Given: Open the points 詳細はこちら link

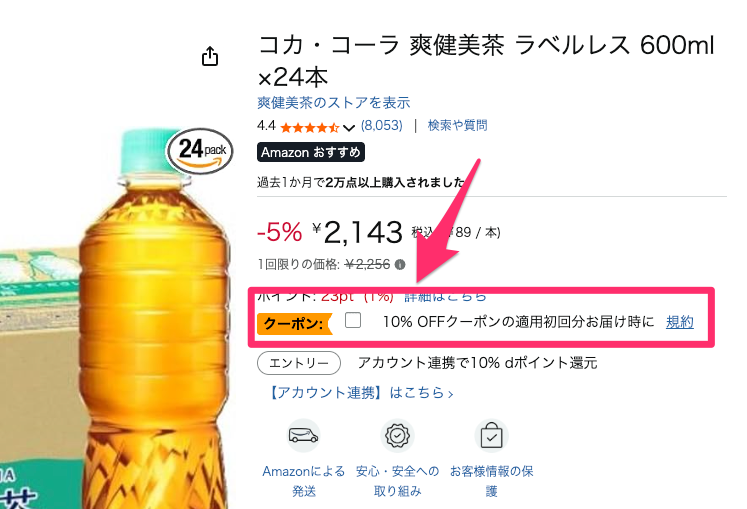Looking at the screenshot, I should click(445, 296).
